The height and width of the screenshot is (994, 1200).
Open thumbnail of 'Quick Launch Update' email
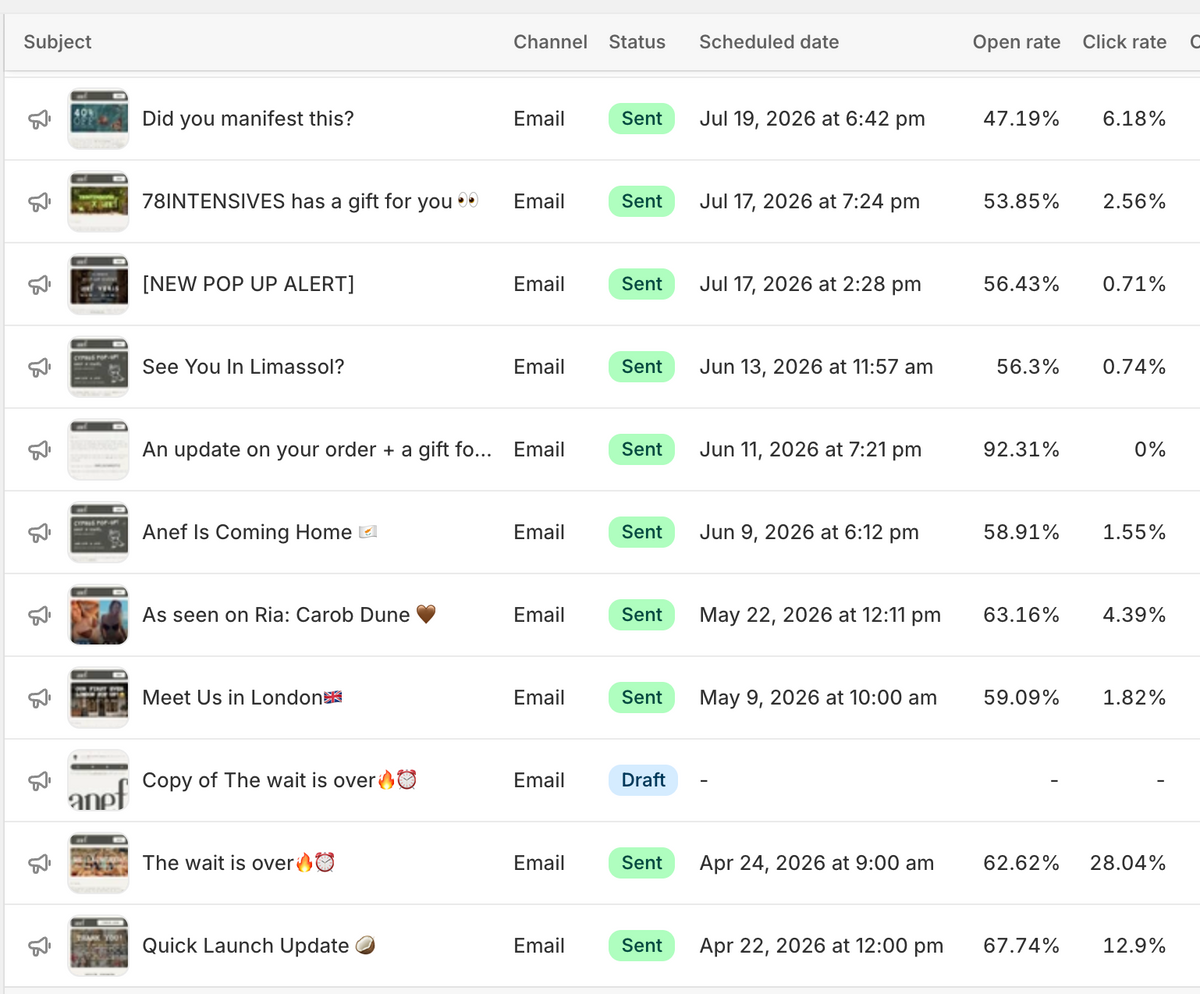(98, 946)
